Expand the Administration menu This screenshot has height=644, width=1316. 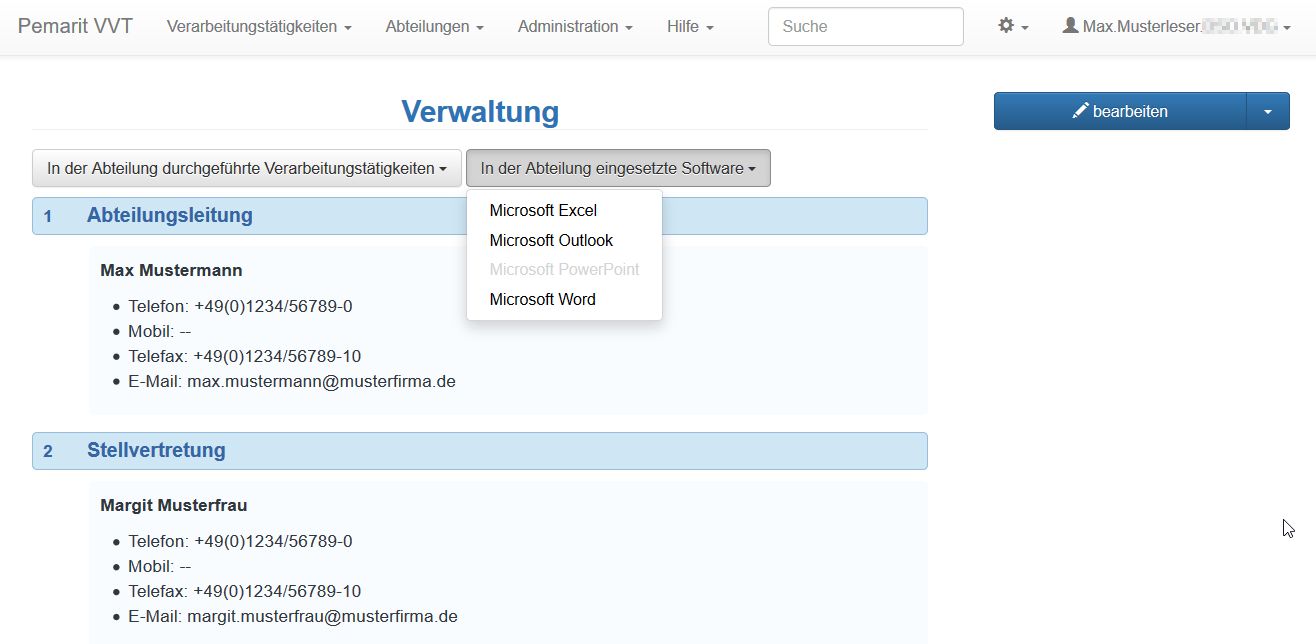tap(575, 27)
